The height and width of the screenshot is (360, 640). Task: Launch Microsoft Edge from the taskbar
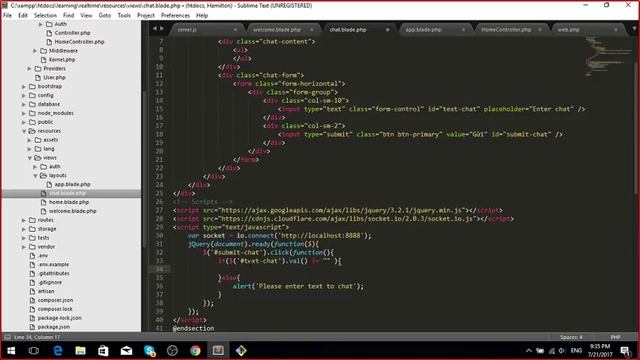point(58,351)
